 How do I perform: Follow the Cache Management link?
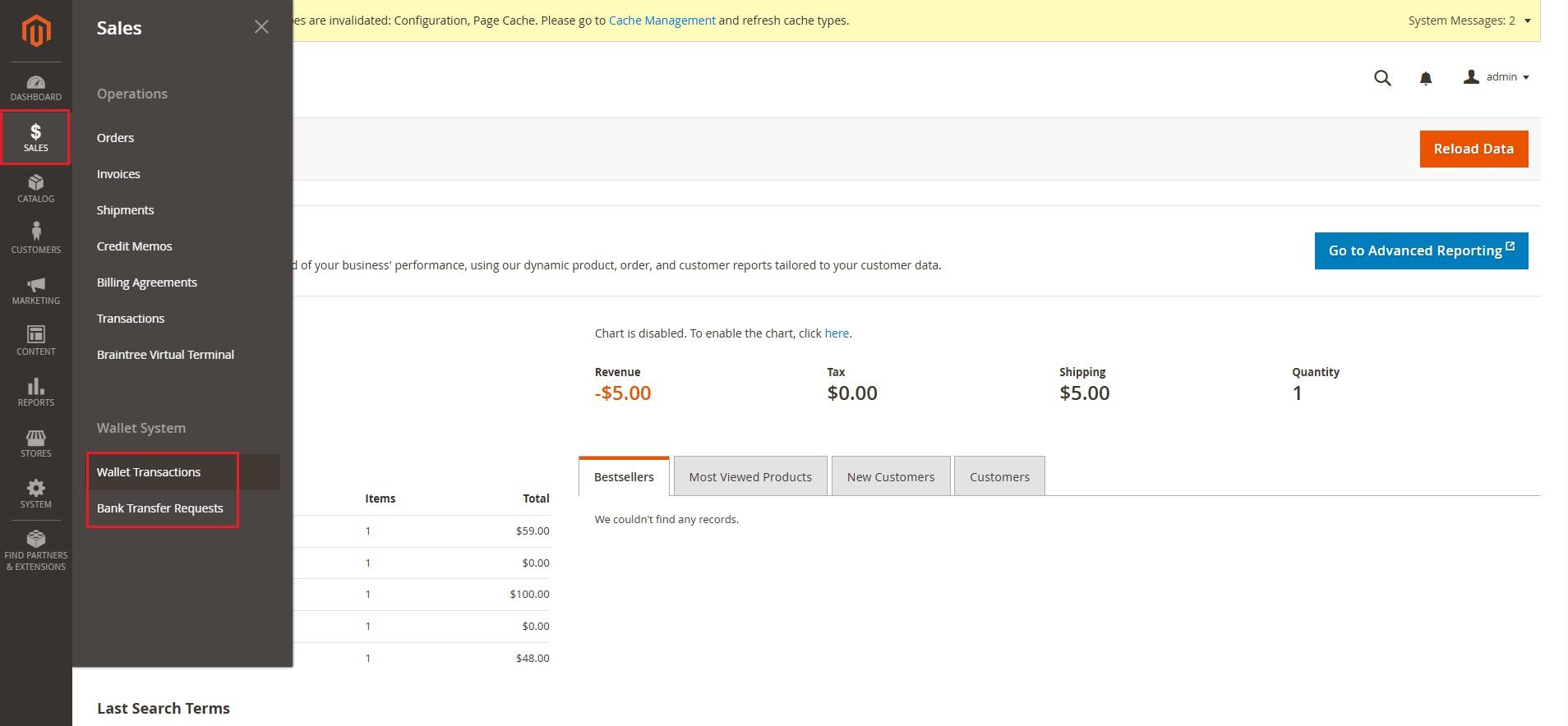point(662,21)
